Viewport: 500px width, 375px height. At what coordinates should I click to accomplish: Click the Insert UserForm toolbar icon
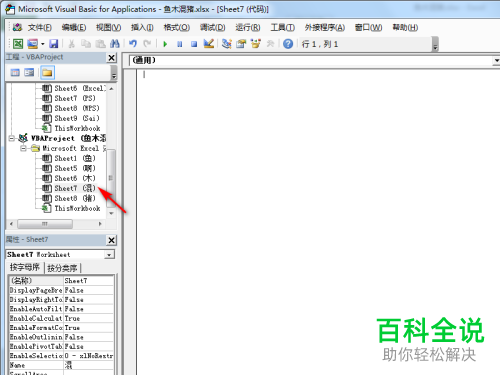tap(32, 44)
